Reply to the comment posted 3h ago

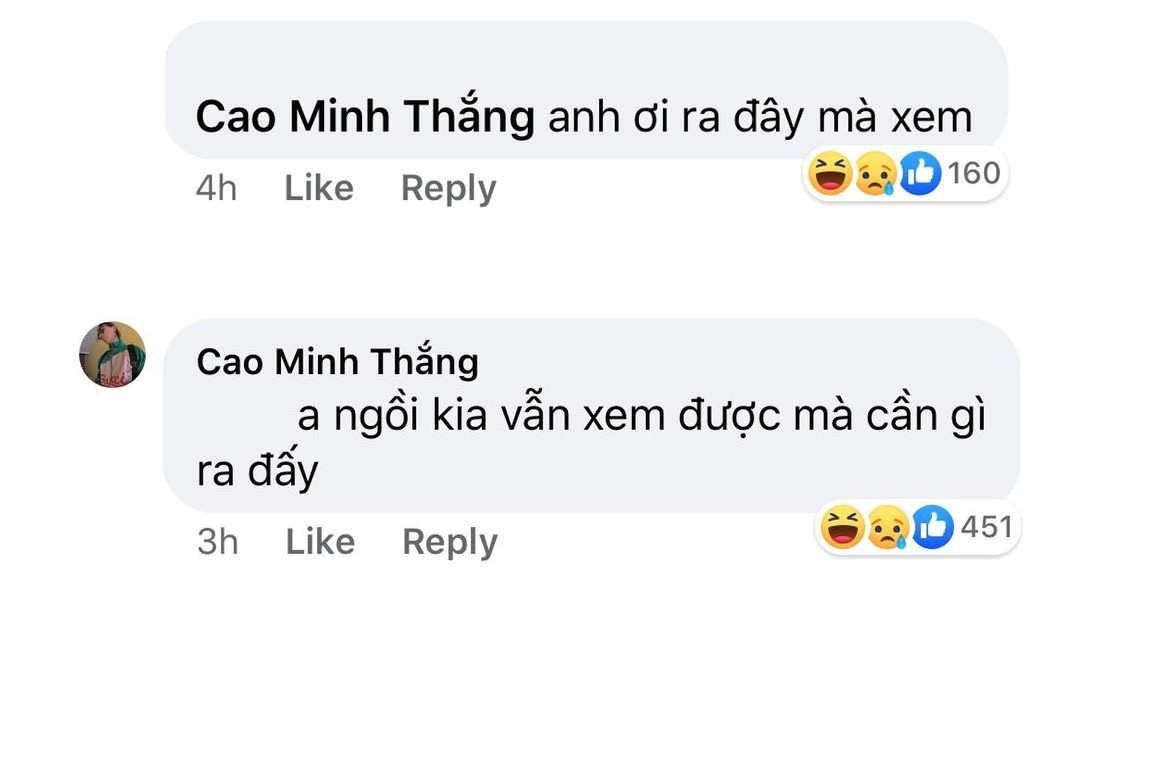pyautogui.click(x=450, y=543)
